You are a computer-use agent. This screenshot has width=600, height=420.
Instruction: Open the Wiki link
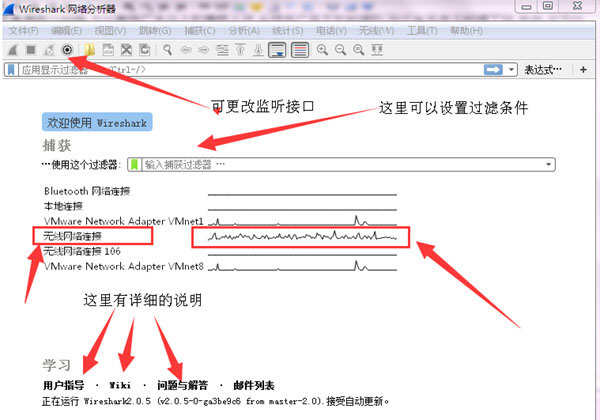pyautogui.click(x=120, y=385)
